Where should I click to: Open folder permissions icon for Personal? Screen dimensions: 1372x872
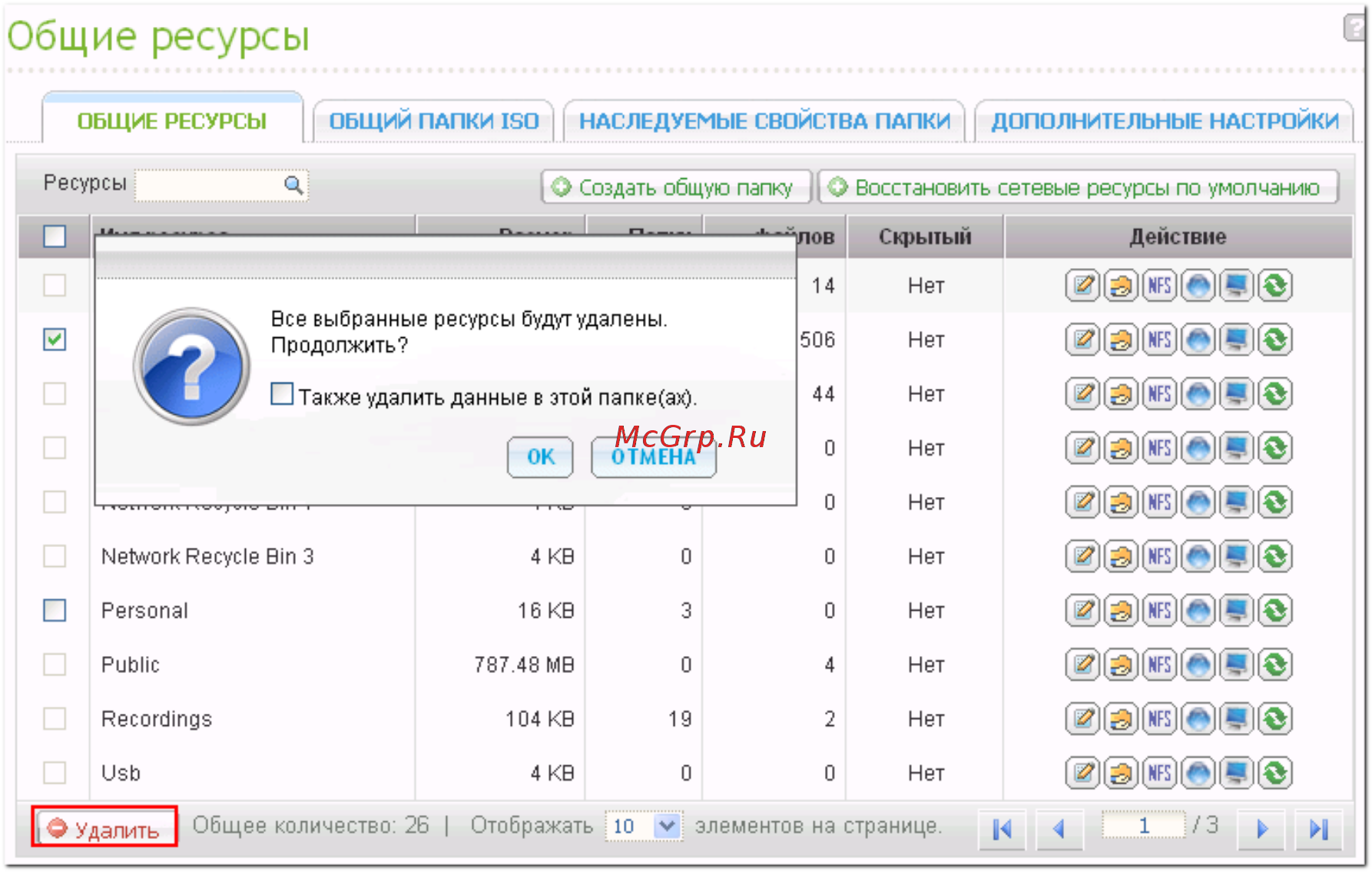(1122, 611)
